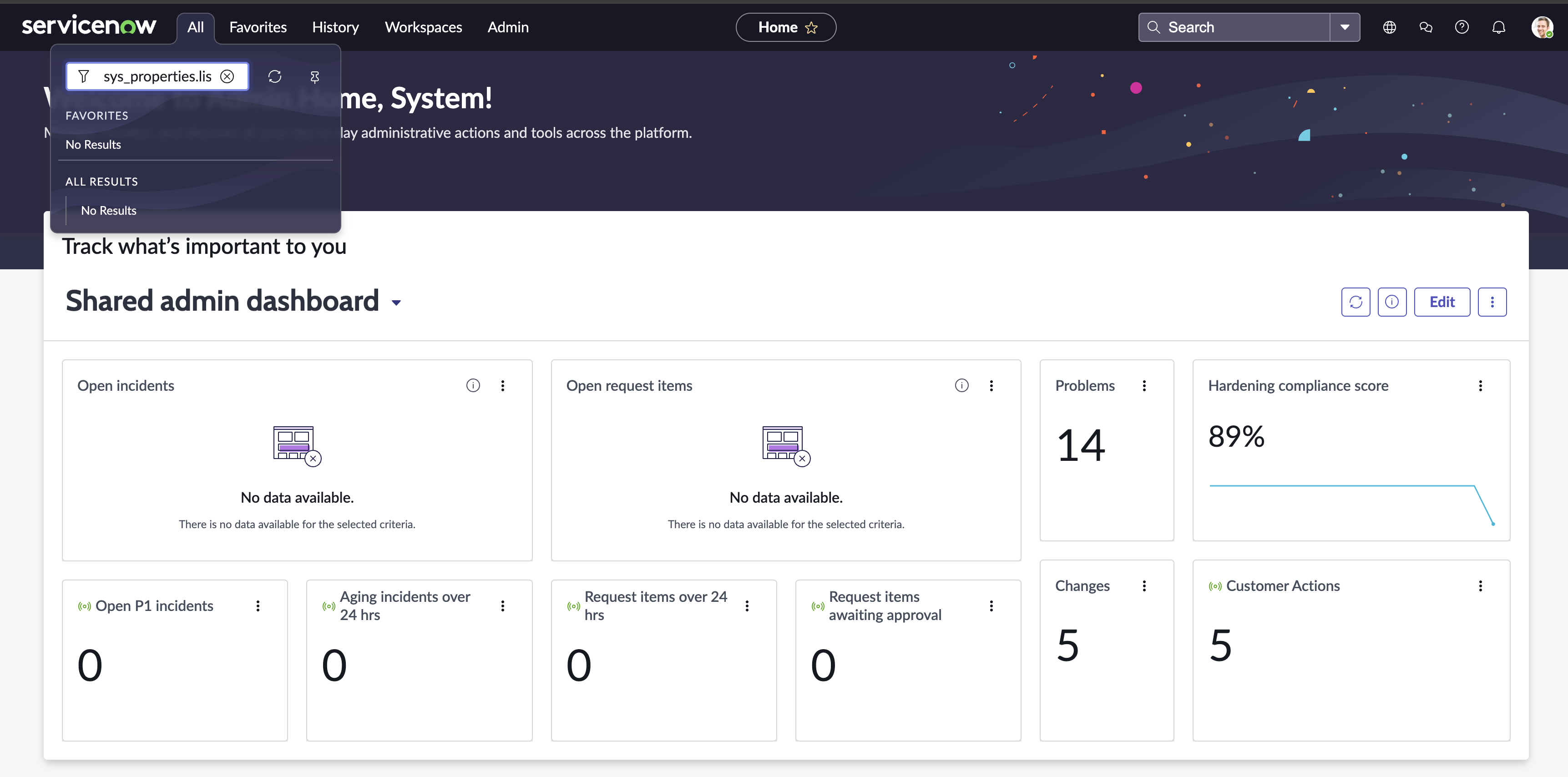Show info for Open incidents widget
The image size is (1568, 777).
click(473, 385)
